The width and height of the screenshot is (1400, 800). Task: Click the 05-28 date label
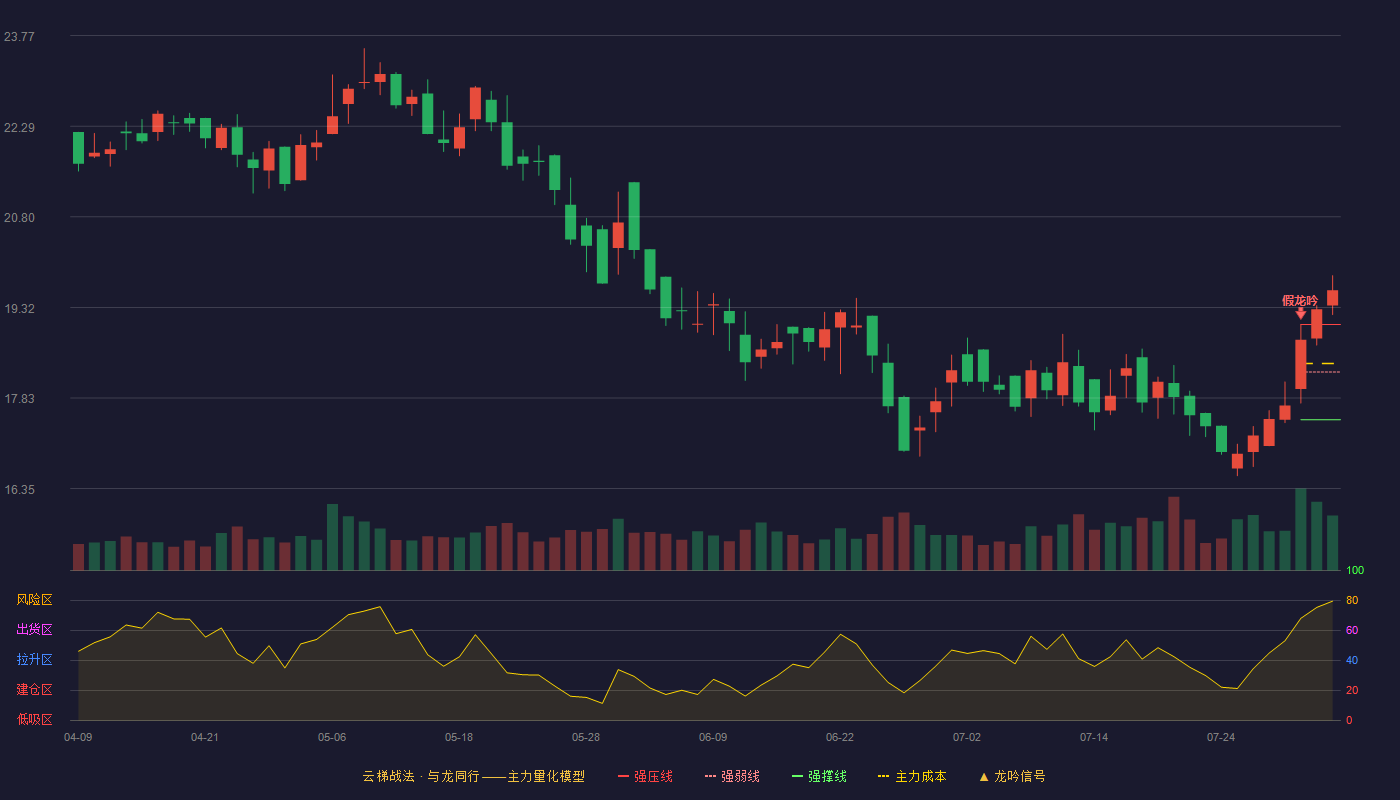coord(586,737)
